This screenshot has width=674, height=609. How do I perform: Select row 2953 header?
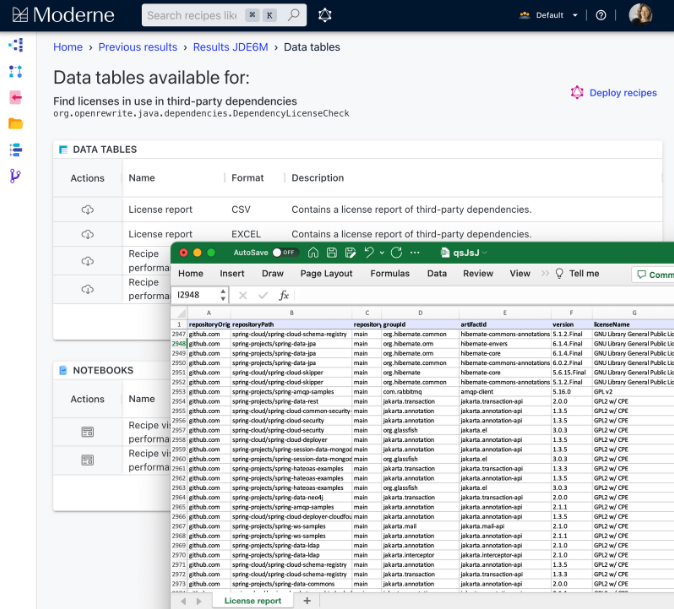(179, 392)
